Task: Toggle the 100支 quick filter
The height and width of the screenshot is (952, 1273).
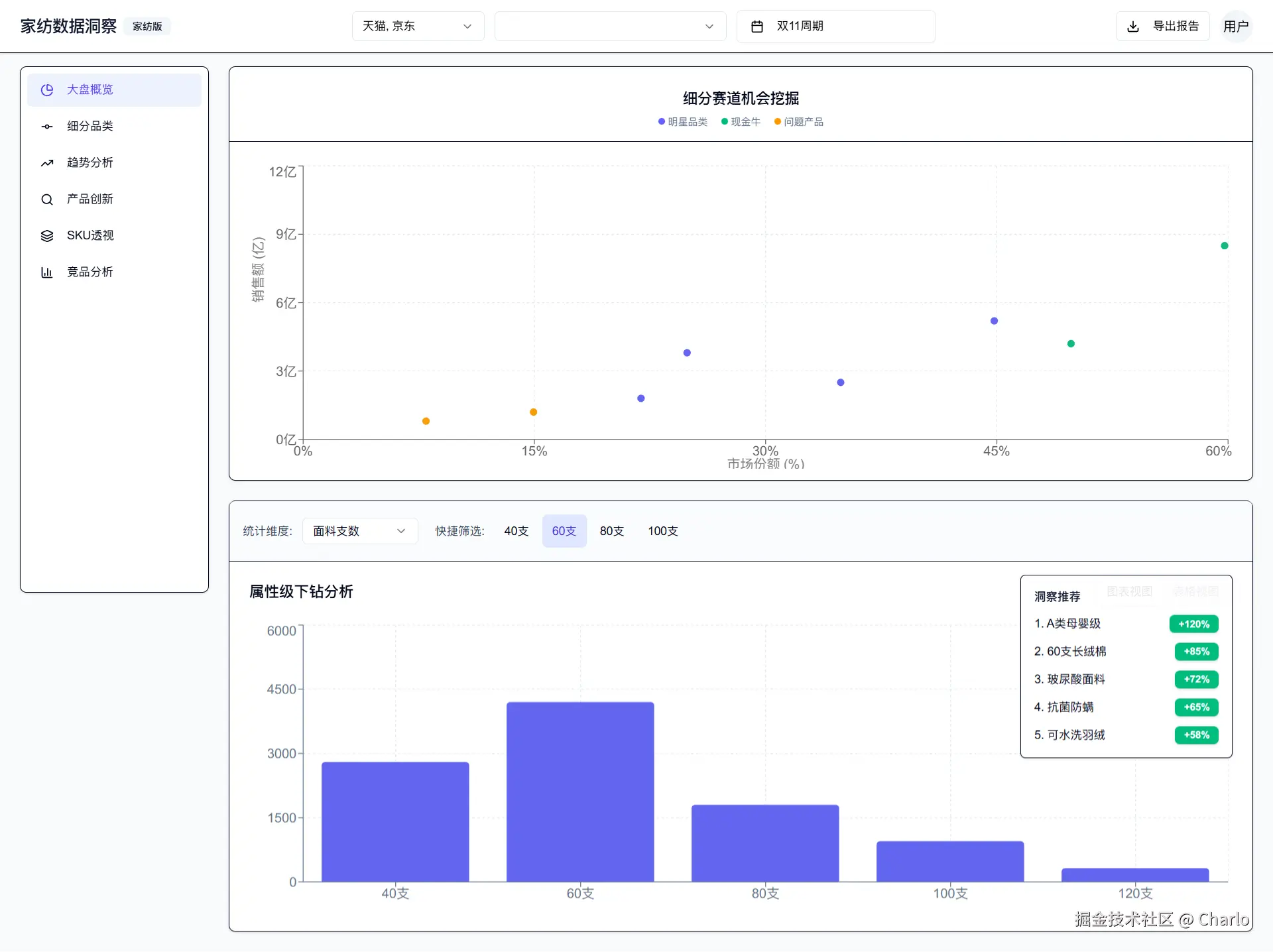Action: coord(662,531)
